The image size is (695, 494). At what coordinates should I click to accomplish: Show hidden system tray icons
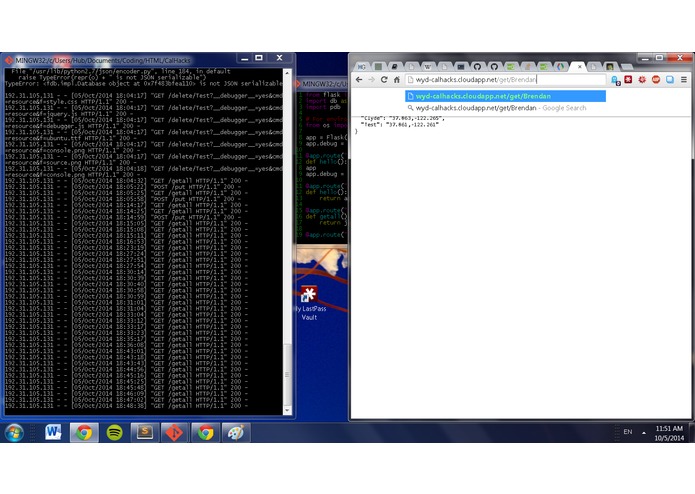(644, 432)
